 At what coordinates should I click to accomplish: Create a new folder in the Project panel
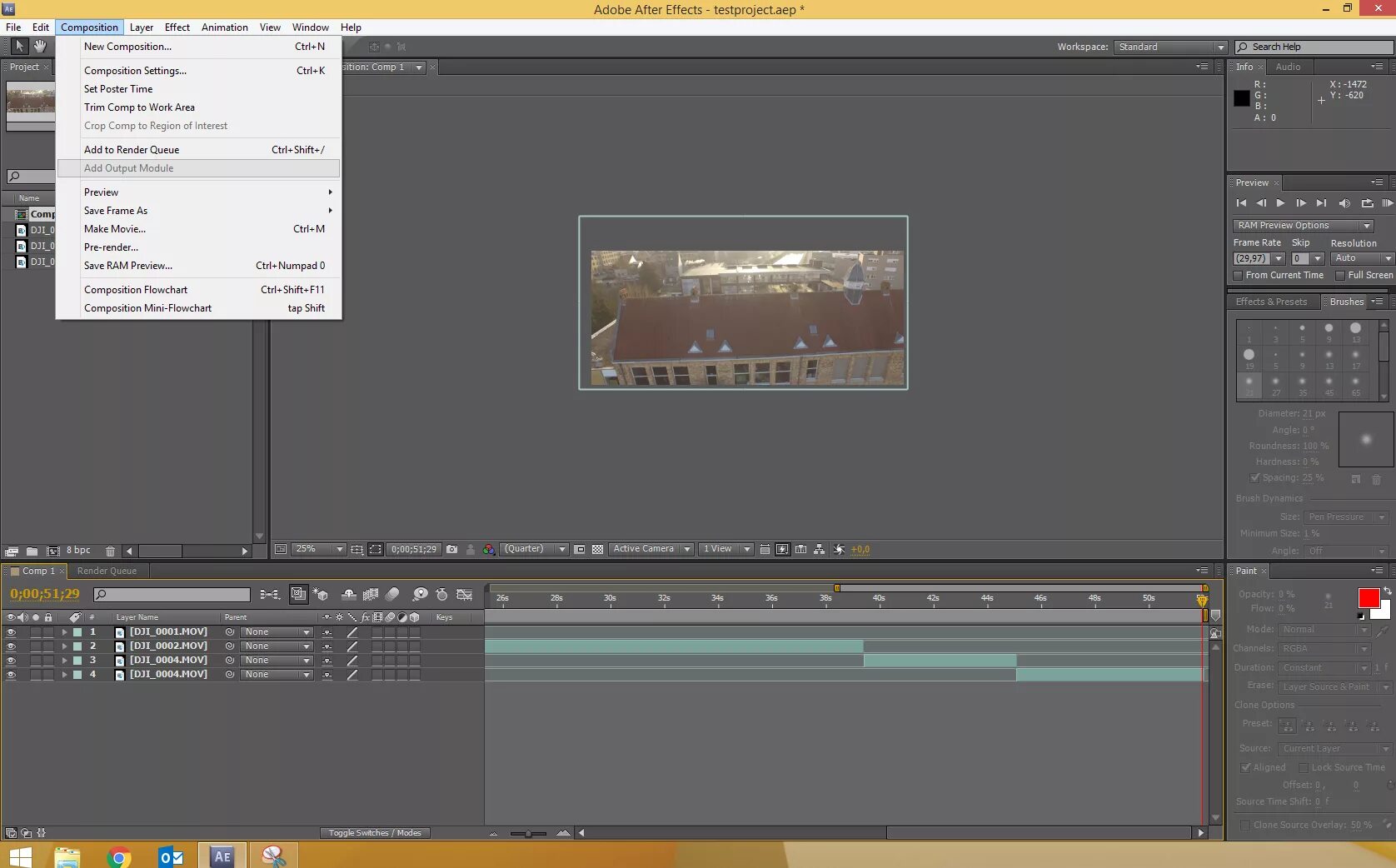click(x=32, y=551)
